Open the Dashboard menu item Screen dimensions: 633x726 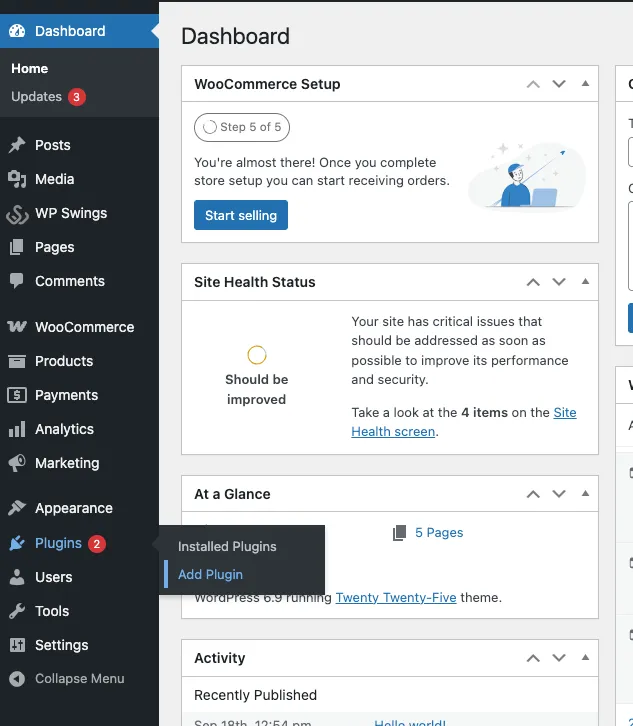point(79,31)
